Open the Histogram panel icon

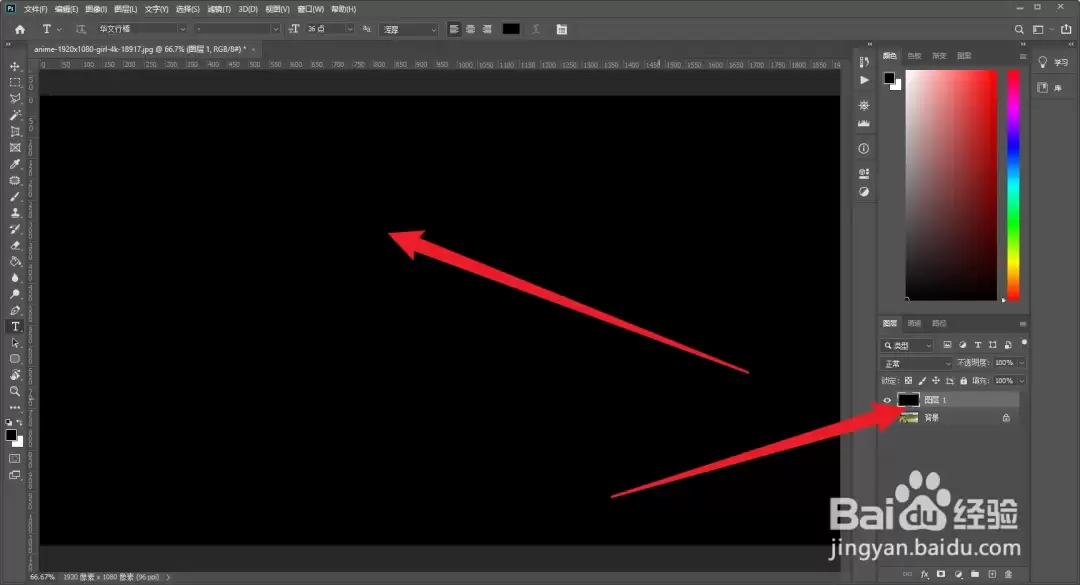(x=864, y=123)
